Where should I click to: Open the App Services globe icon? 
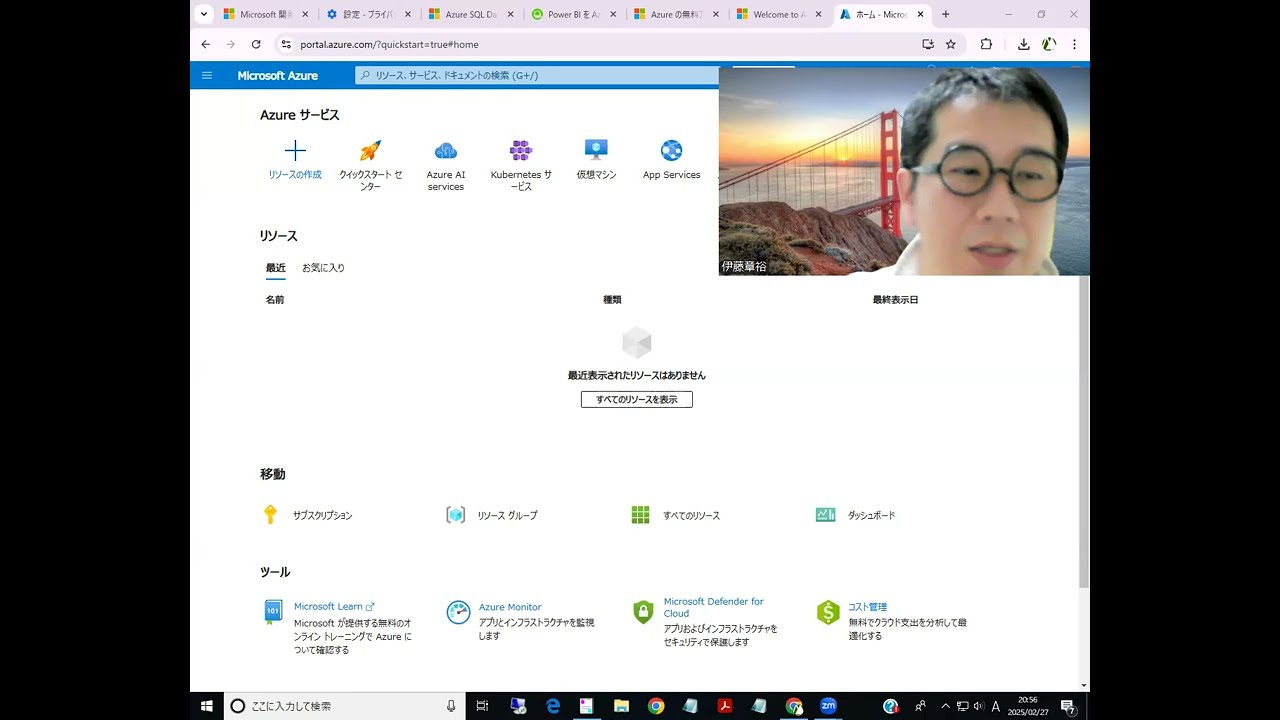[x=671, y=151]
